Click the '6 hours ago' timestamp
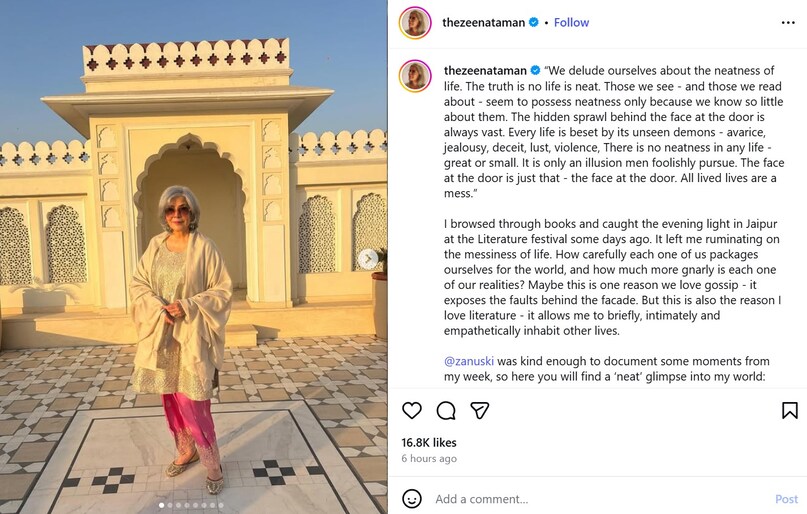Viewport: 807px width, 514px height. tap(429, 459)
